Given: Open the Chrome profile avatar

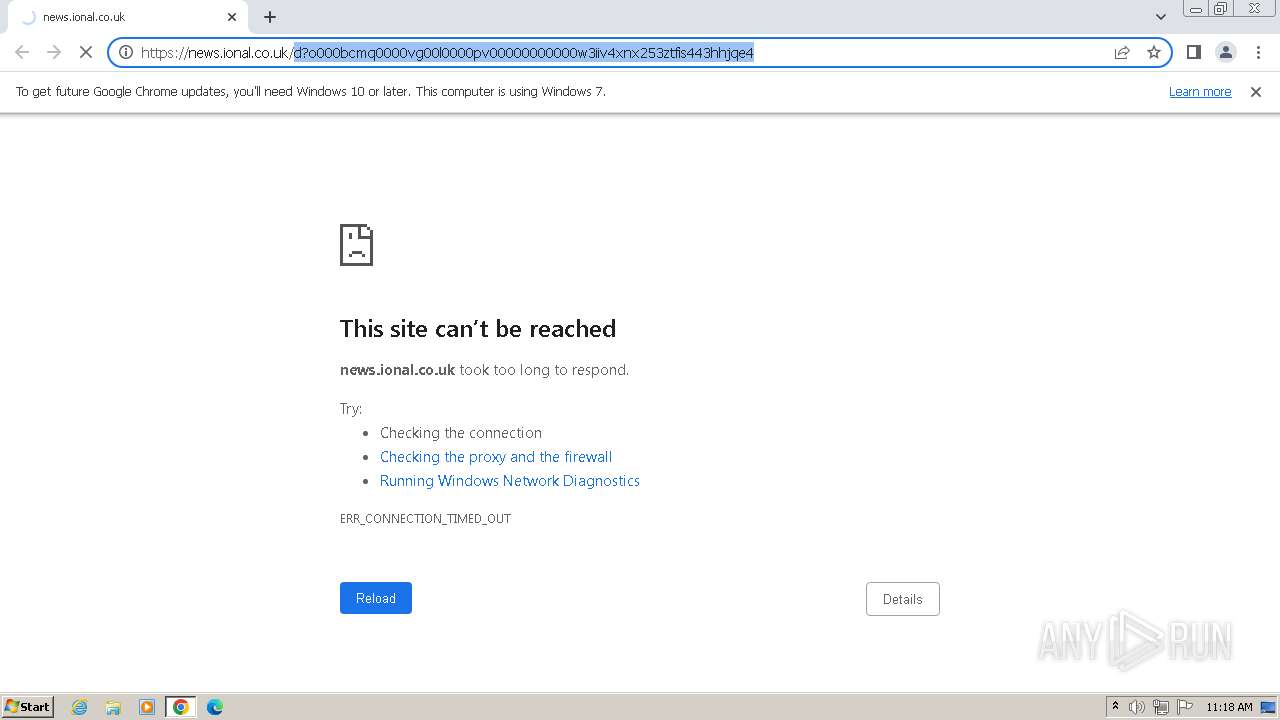Looking at the screenshot, I should coord(1226,52).
